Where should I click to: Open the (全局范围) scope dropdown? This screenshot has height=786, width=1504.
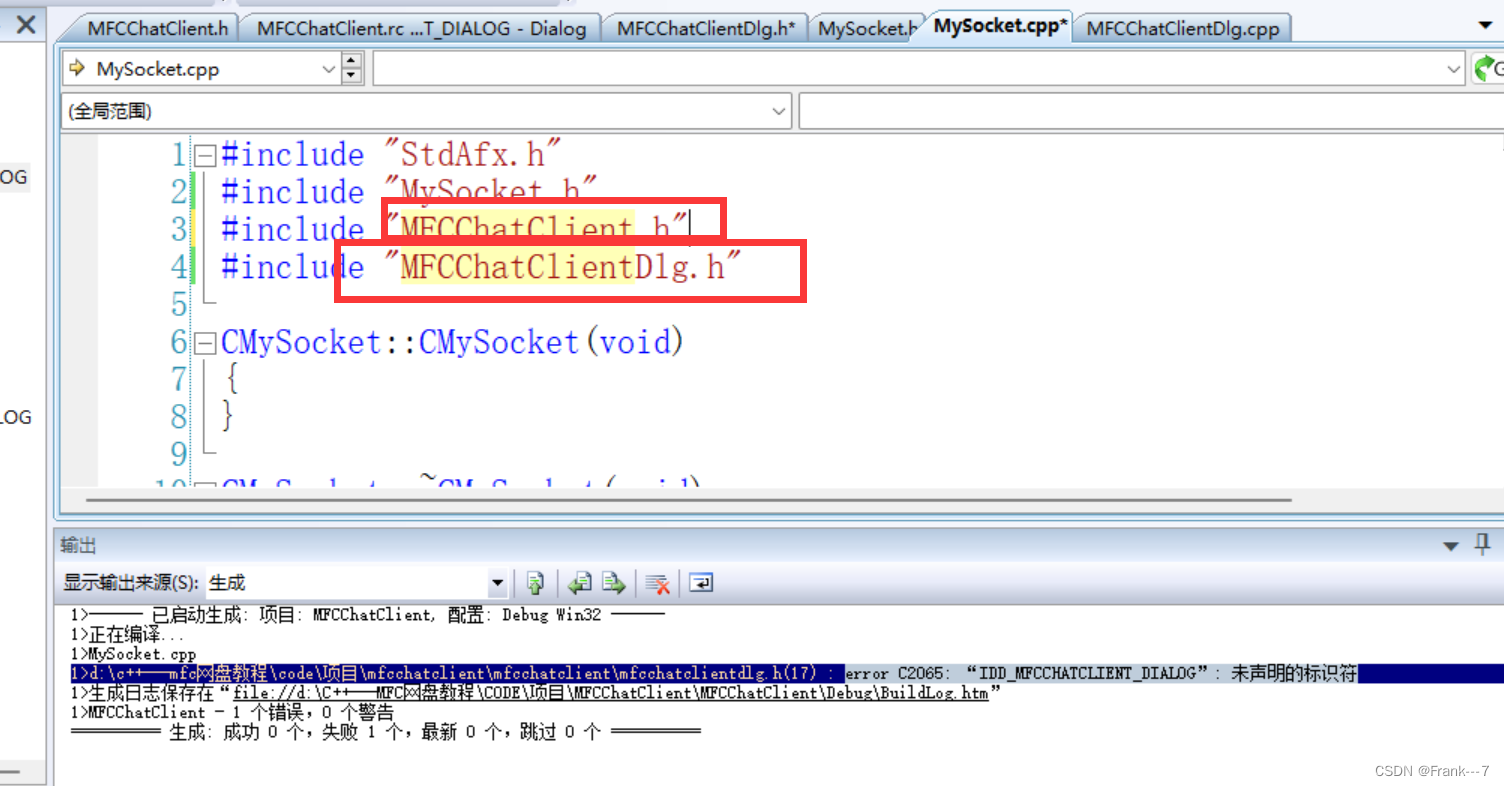779,110
